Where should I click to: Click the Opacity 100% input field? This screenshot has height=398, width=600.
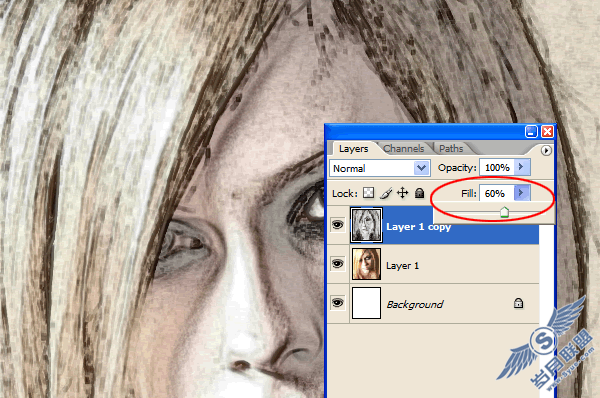pyautogui.click(x=497, y=167)
